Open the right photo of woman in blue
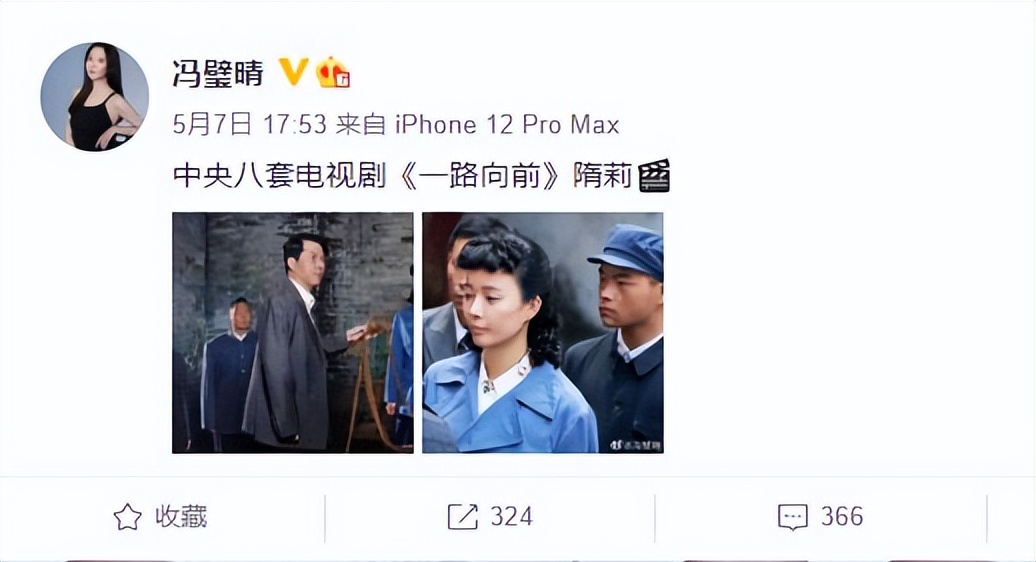This screenshot has width=1036, height=562. coord(542,333)
